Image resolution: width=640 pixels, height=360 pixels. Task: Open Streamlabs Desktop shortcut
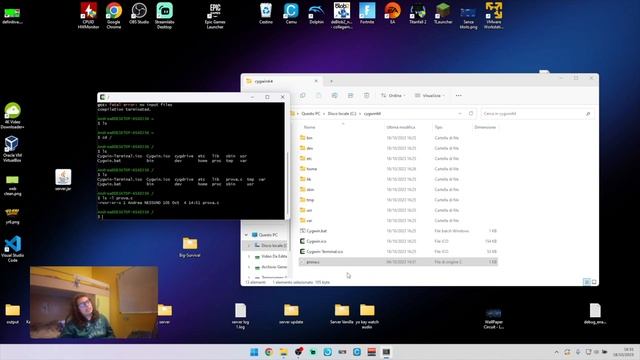164,16
